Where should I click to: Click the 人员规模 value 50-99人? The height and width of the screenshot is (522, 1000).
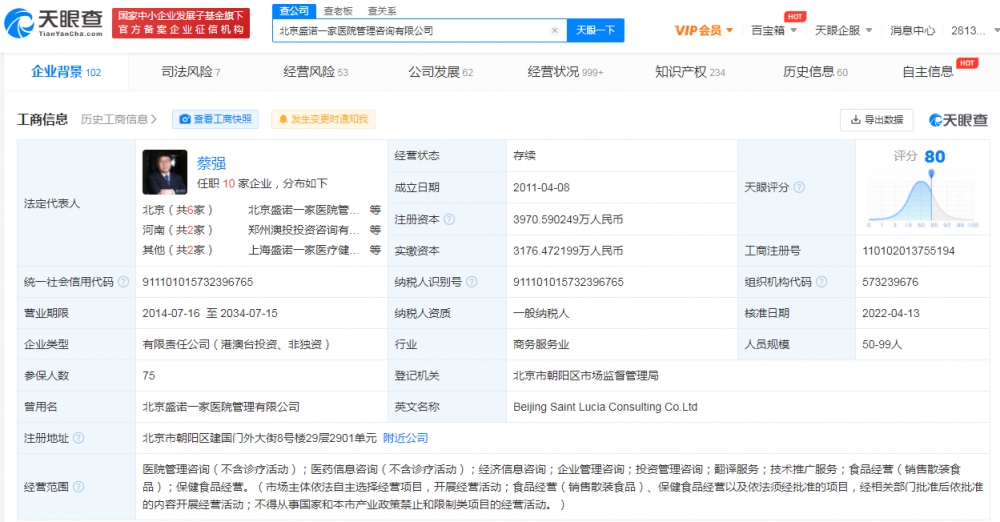click(x=882, y=345)
